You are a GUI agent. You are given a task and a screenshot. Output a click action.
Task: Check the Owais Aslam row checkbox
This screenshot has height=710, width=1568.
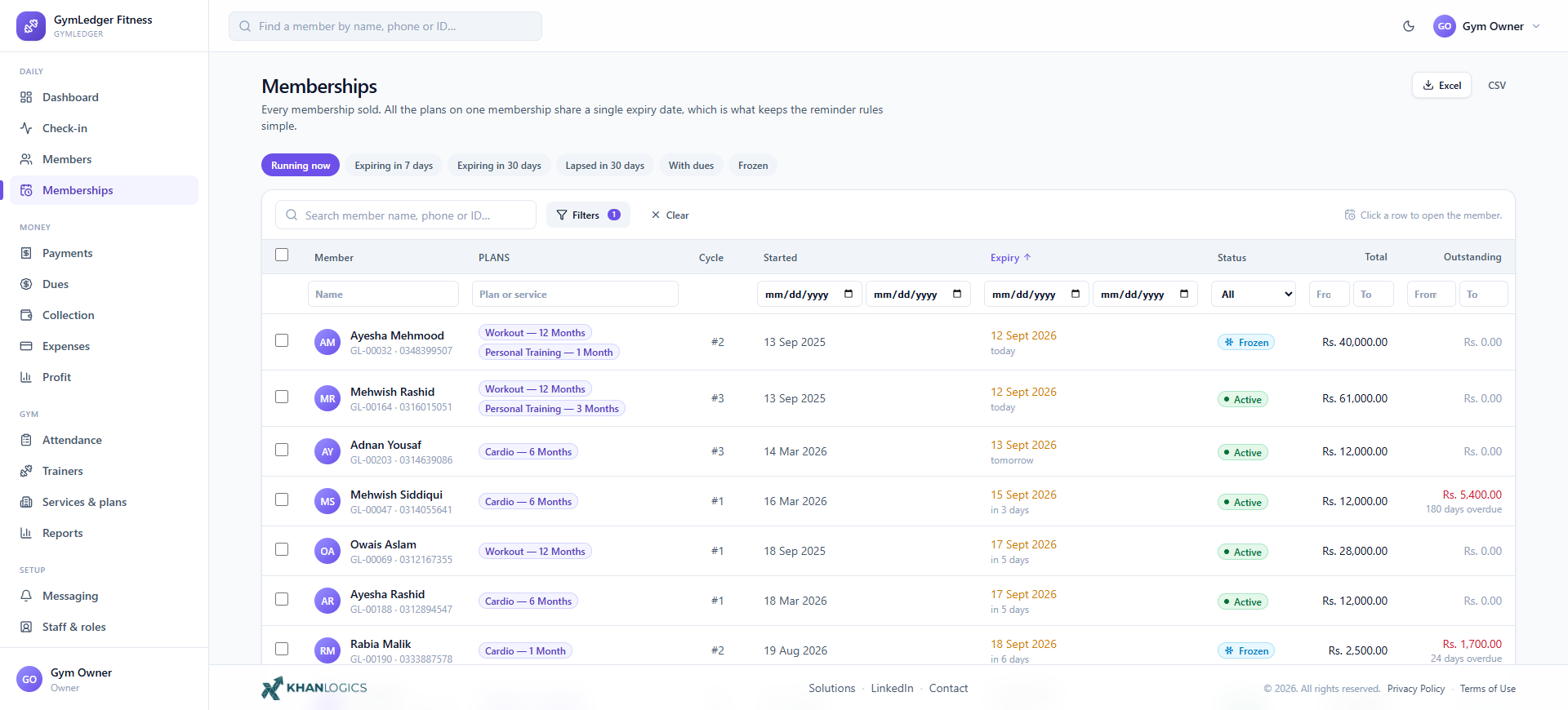click(282, 549)
